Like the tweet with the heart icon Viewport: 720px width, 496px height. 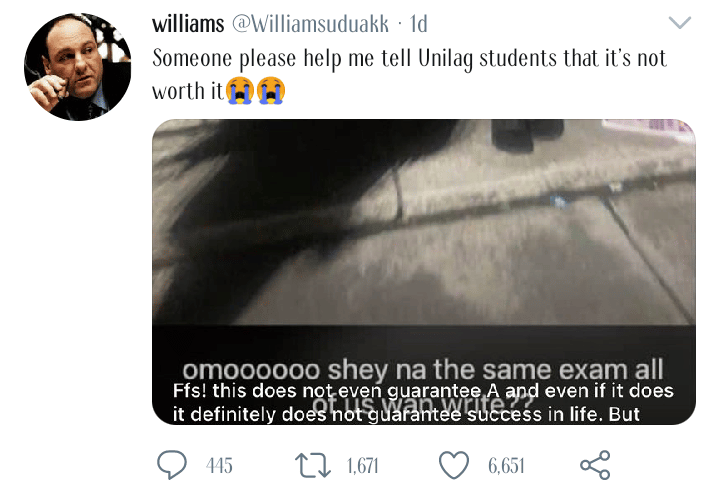(x=454, y=465)
